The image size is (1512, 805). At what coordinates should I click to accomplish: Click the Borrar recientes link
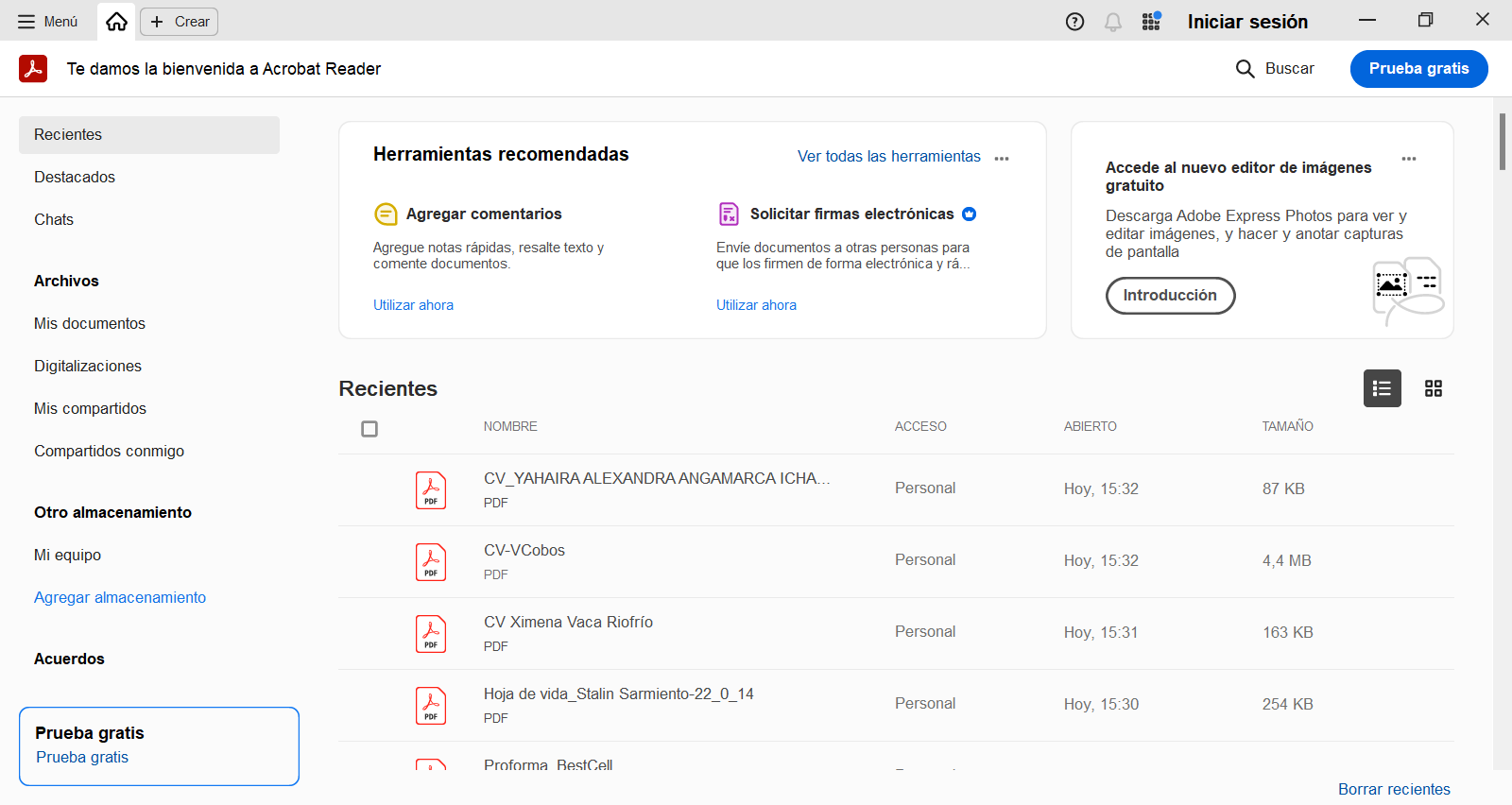1394,790
